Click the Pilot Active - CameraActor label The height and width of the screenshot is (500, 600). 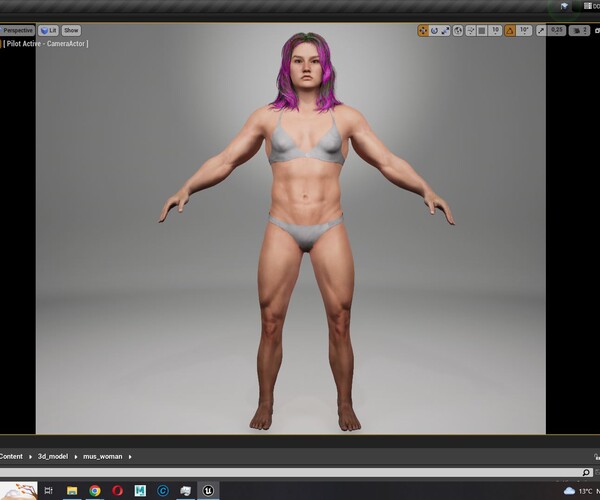(x=46, y=44)
